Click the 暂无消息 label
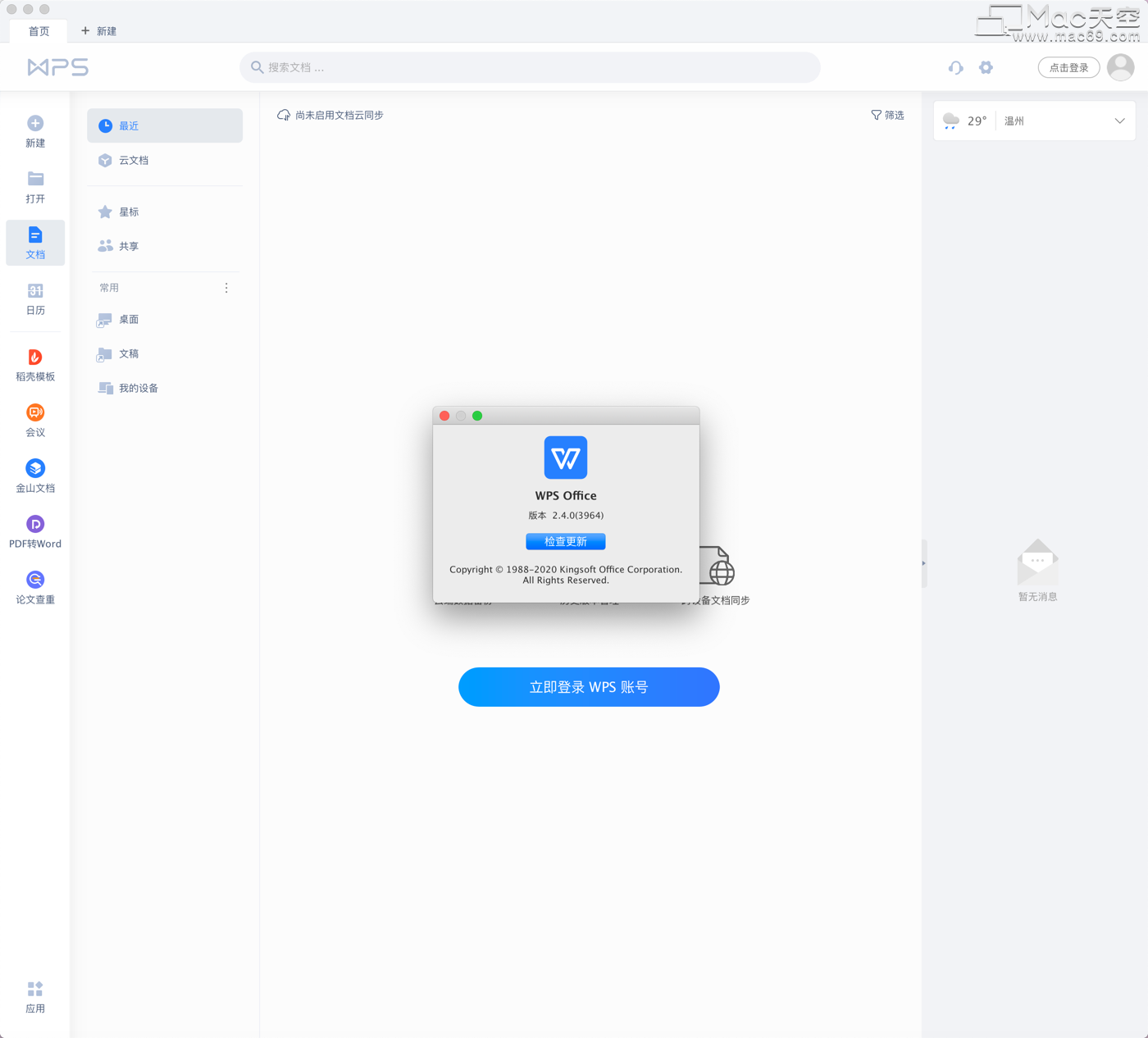Screen dimensions: 1148x1038 coord(1038,597)
